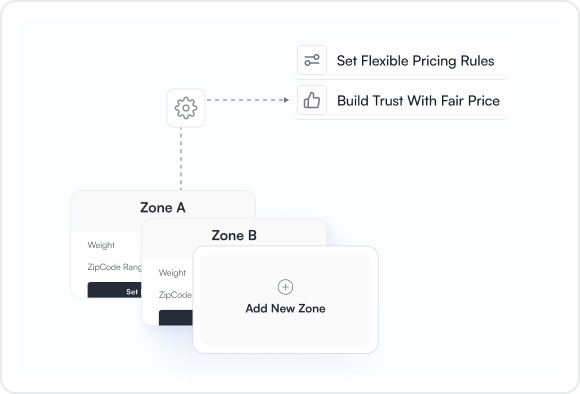
Task: Click the Zone A title text
Action: point(163,208)
